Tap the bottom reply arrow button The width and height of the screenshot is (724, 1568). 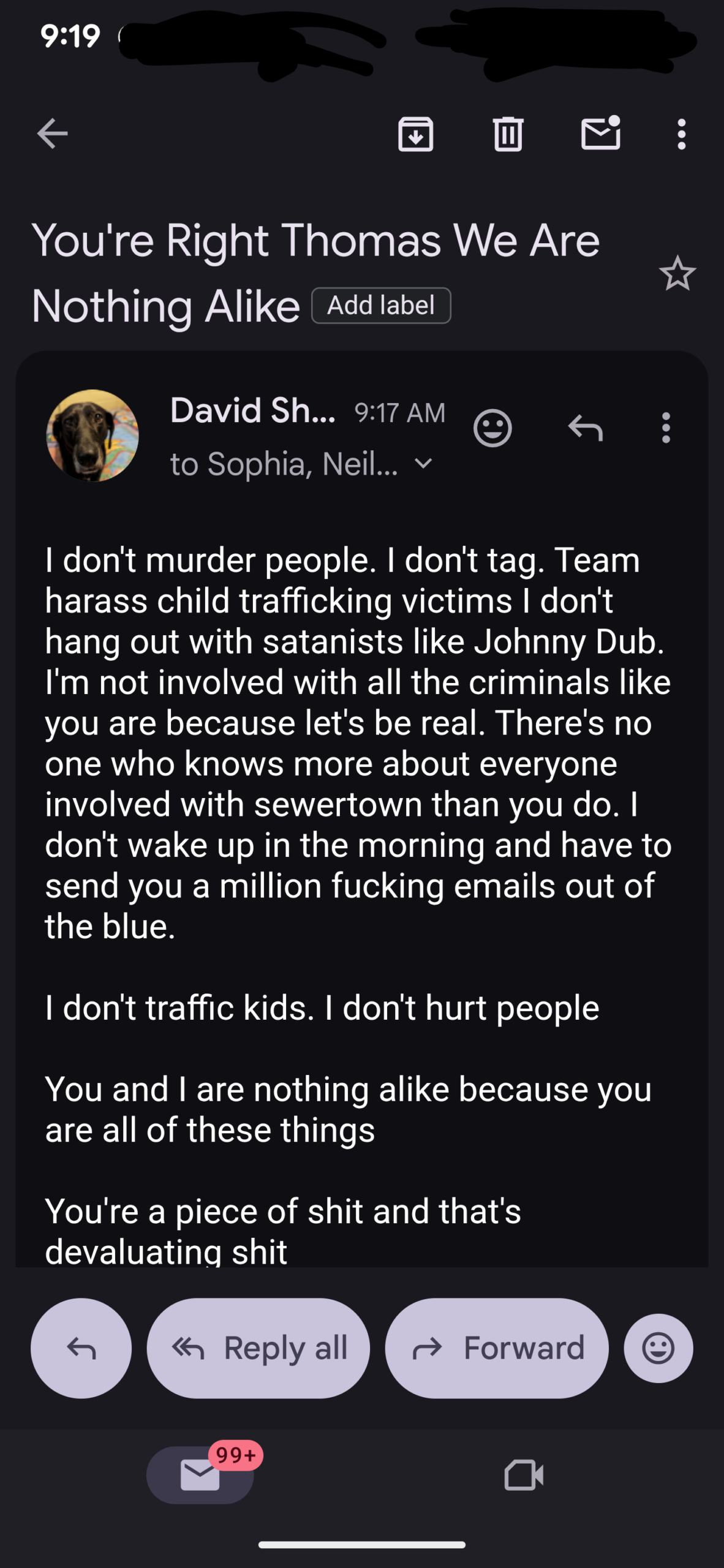click(81, 1347)
